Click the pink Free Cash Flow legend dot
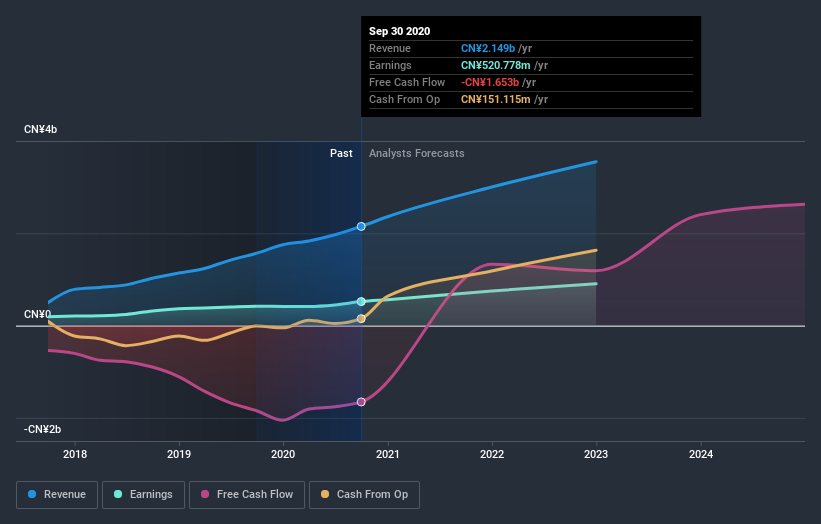The width and height of the screenshot is (821, 524). pyautogui.click(x=205, y=494)
